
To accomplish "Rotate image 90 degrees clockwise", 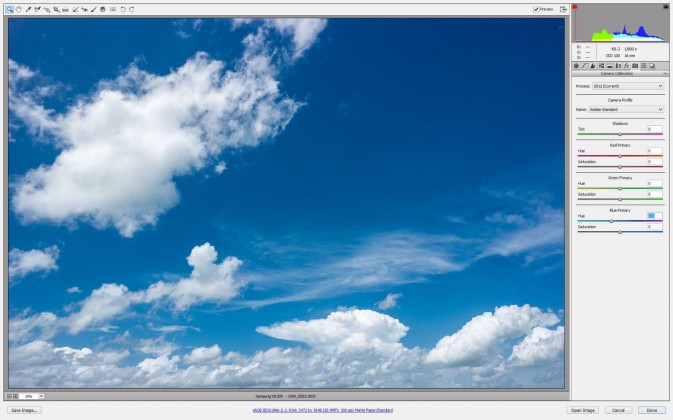I will 132,9.
